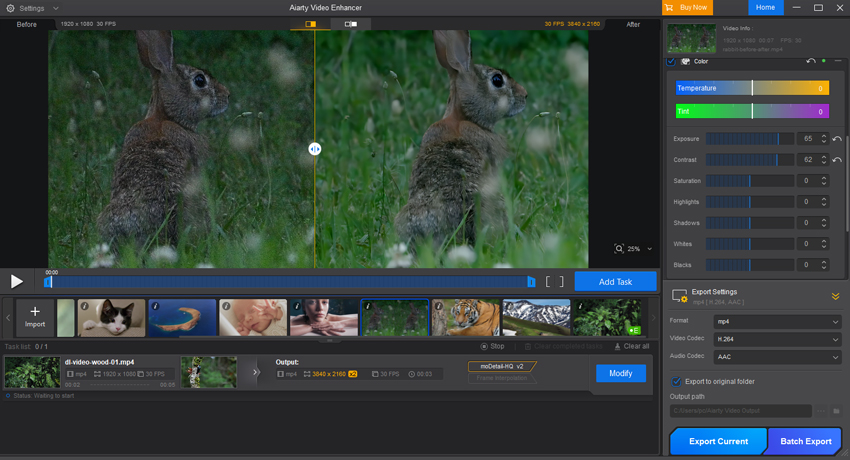Viewport: 850px width, 460px height.
Task: Select the island aerial video thumbnail
Action: (182, 318)
